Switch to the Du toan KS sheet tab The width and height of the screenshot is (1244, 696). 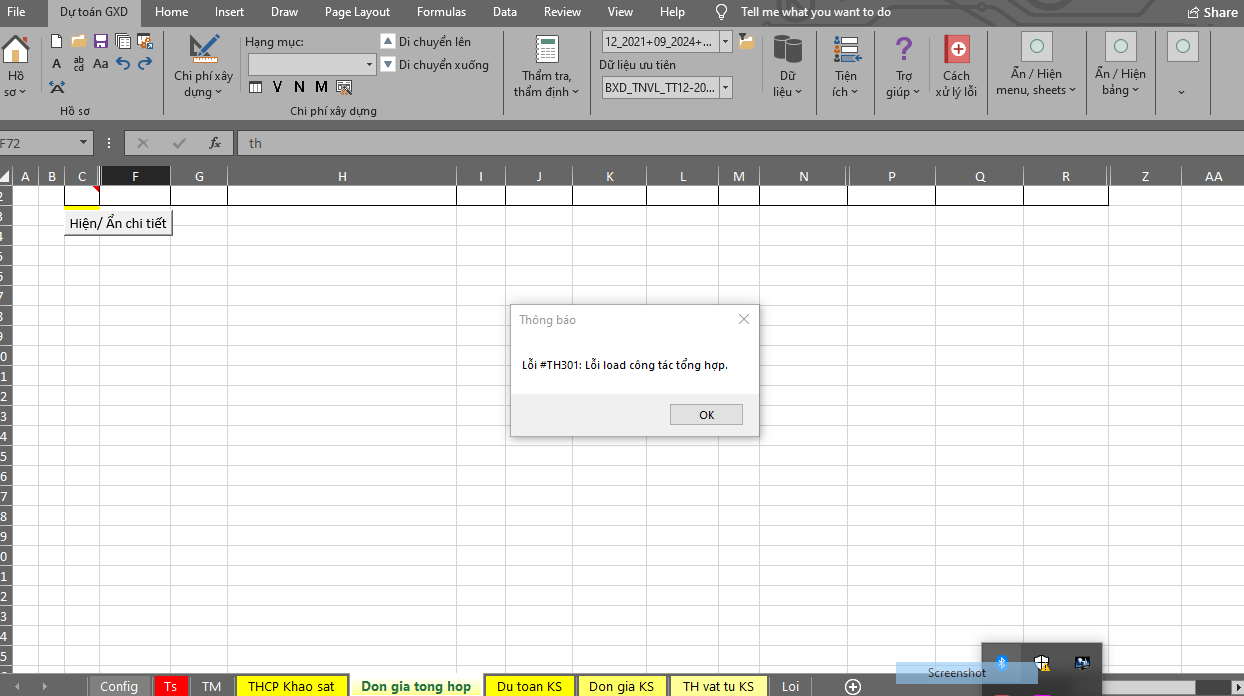click(529, 686)
